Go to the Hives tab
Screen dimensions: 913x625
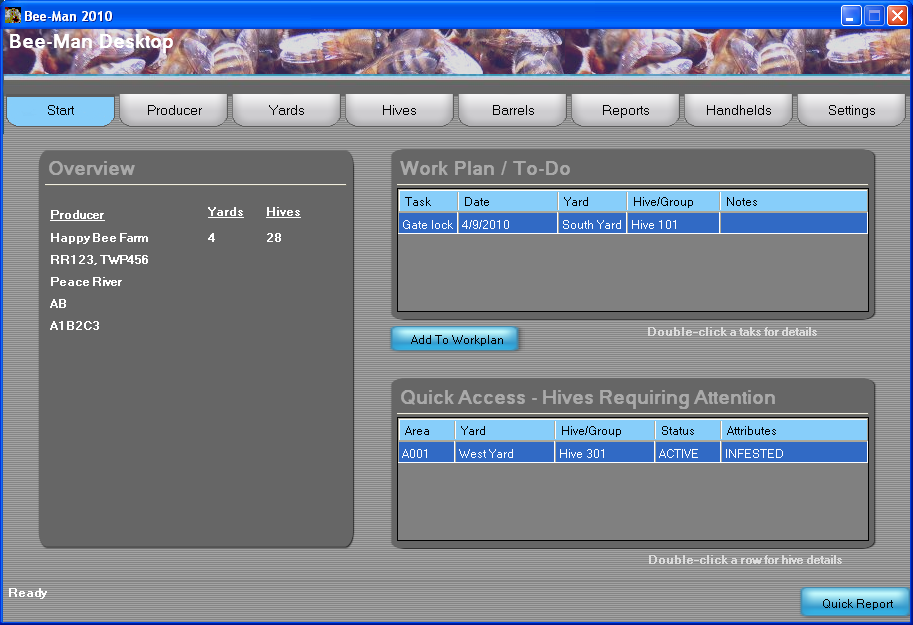[400, 110]
